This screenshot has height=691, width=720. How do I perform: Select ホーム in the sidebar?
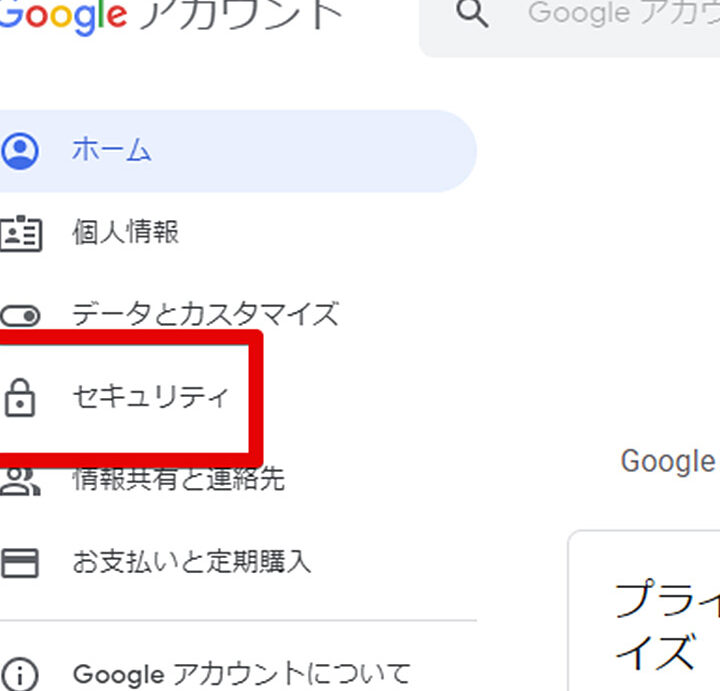click(x=111, y=151)
